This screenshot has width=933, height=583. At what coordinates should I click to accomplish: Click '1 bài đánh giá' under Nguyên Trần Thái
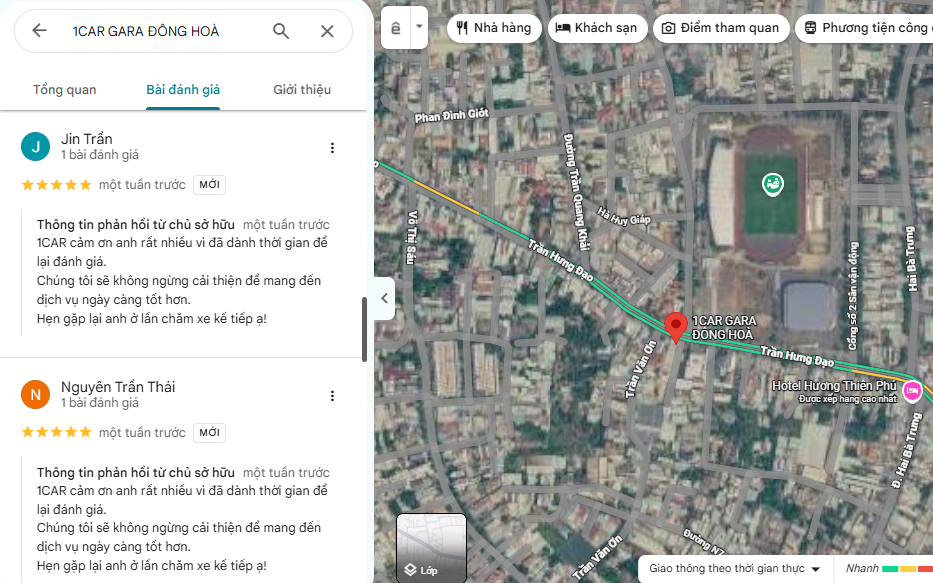(99, 403)
